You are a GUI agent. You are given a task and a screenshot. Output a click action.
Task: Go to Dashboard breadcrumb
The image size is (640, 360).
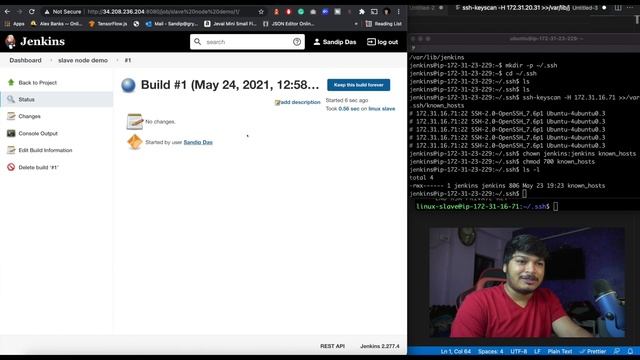pos(25,60)
